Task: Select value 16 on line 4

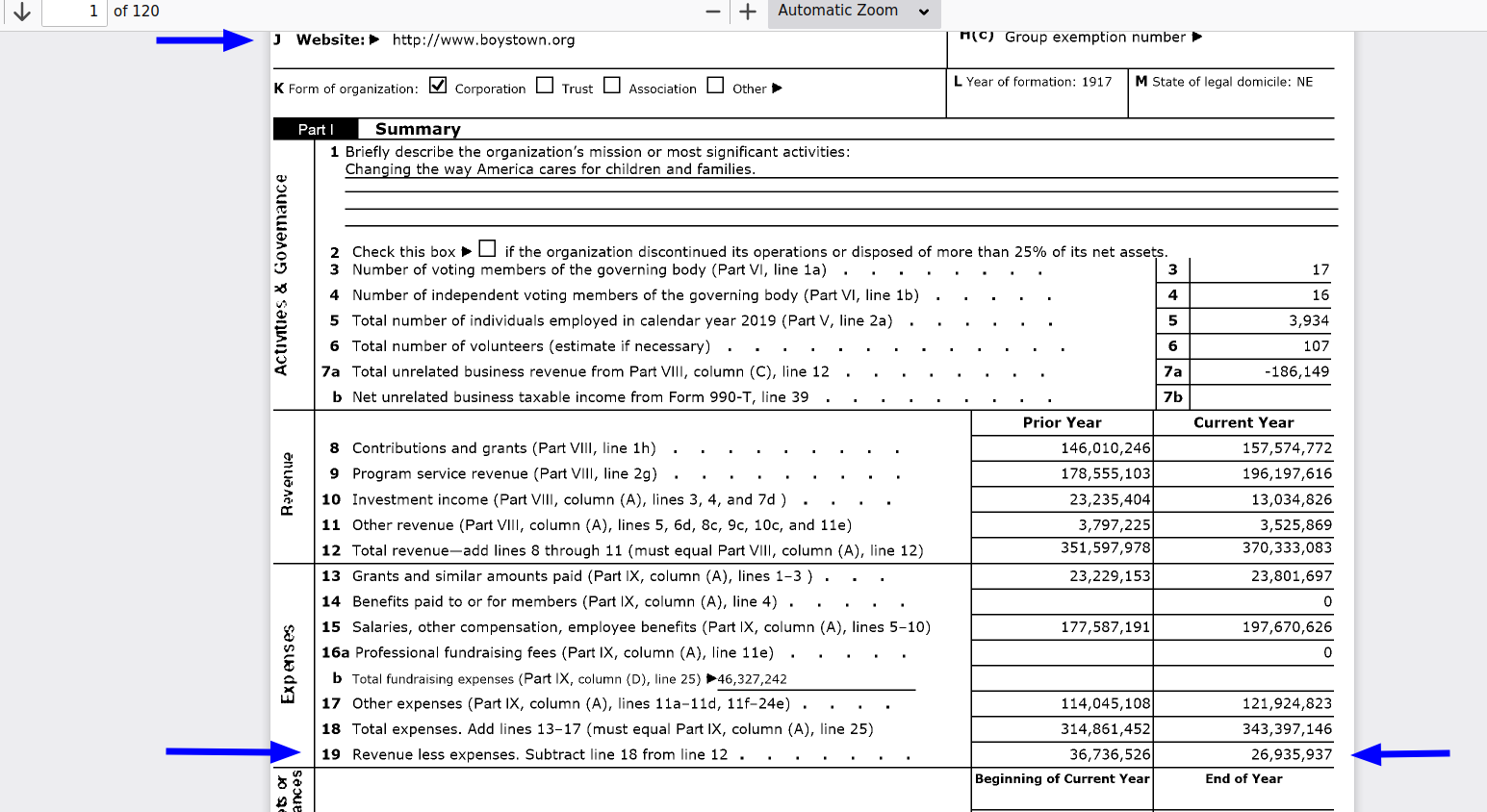Action: (x=1320, y=295)
